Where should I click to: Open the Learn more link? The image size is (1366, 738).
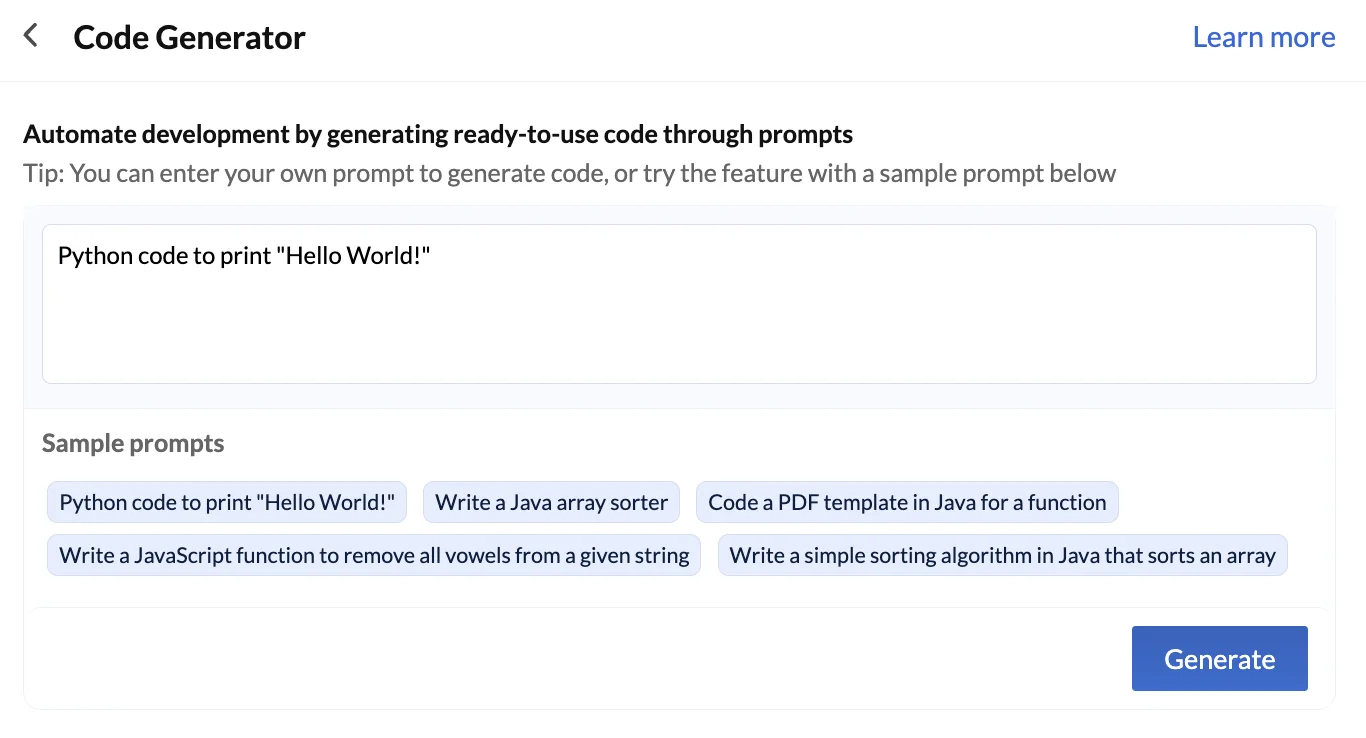tap(1264, 37)
